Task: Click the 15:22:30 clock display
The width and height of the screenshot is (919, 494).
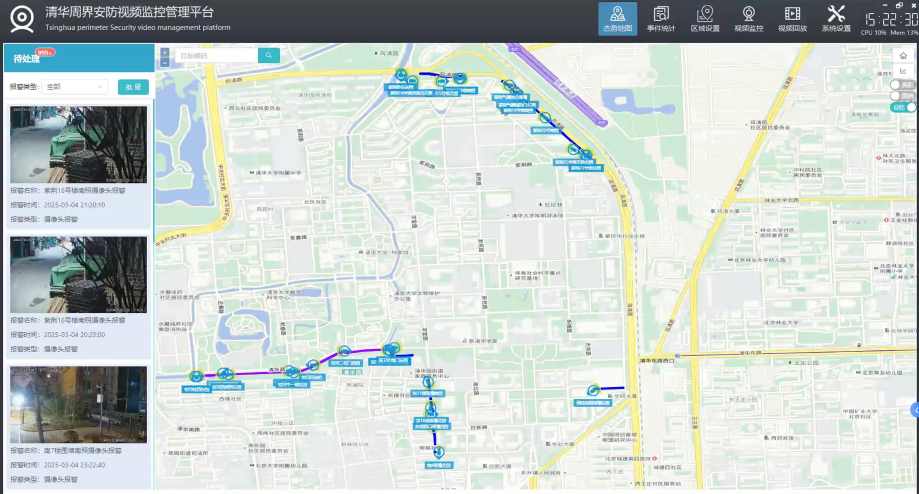Action: click(891, 19)
